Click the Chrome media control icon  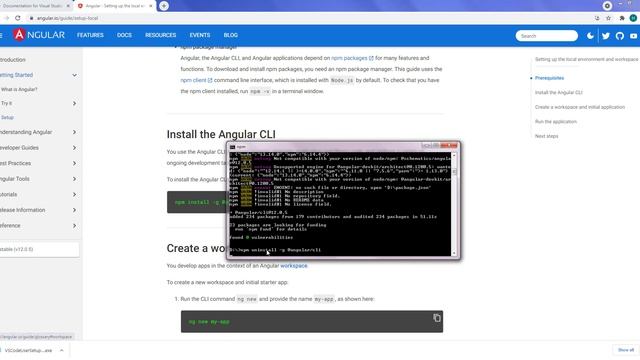pos(607,6)
